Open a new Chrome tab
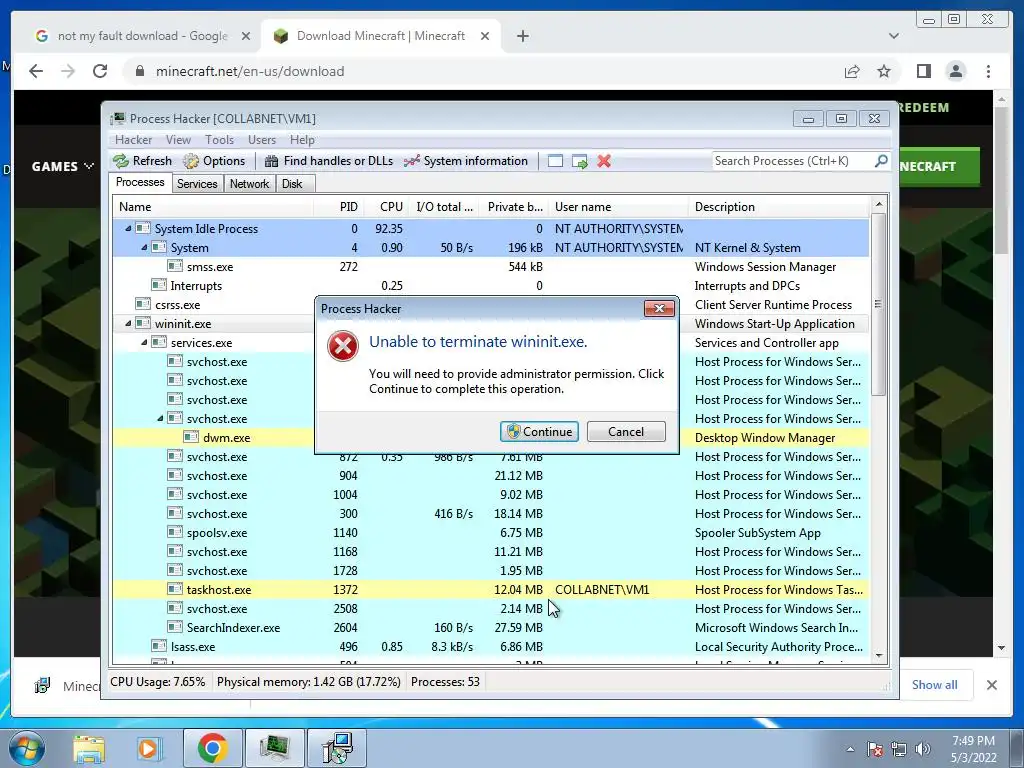 point(522,36)
